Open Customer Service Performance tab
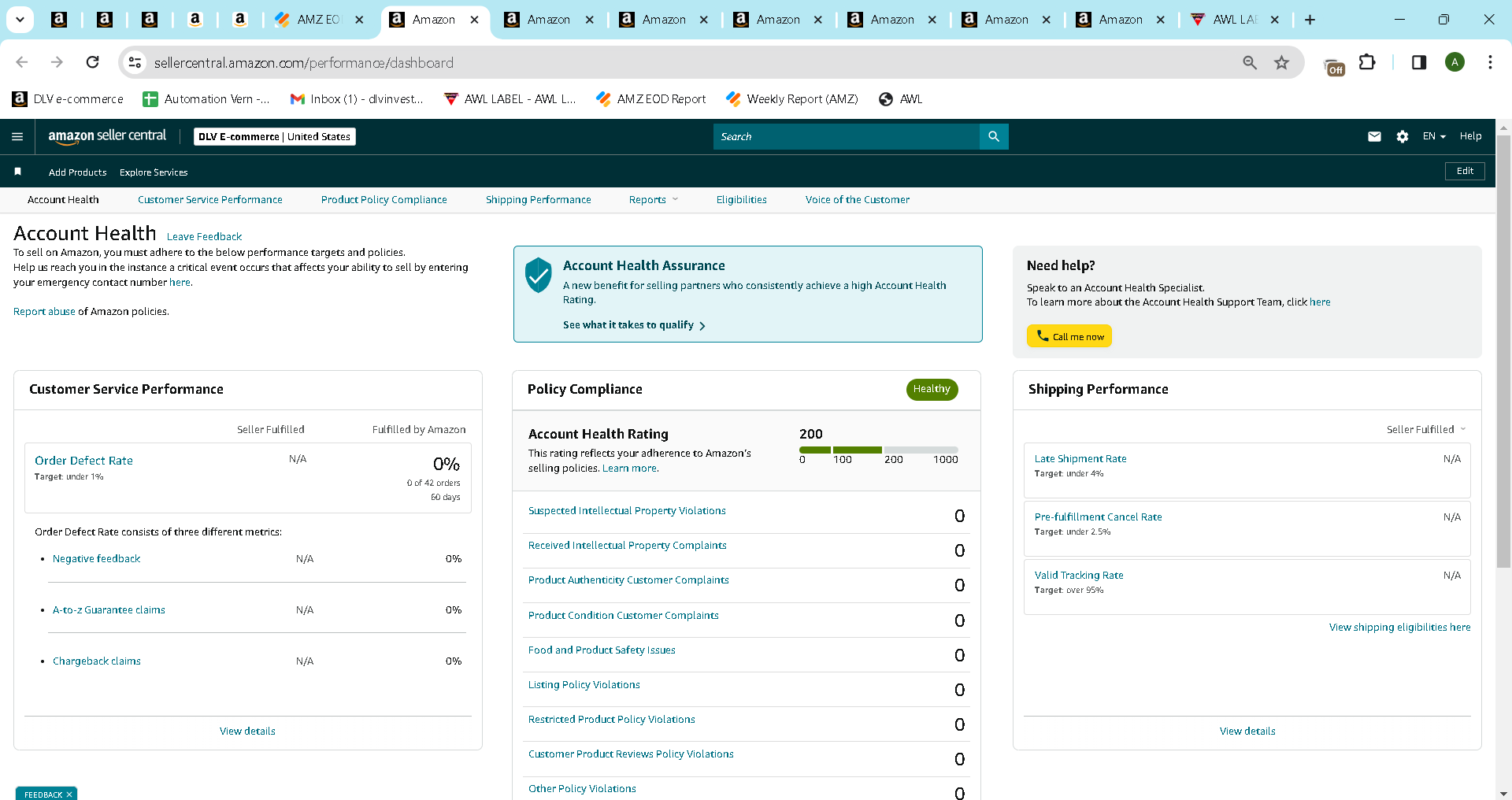1512x800 pixels. coord(210,200)
